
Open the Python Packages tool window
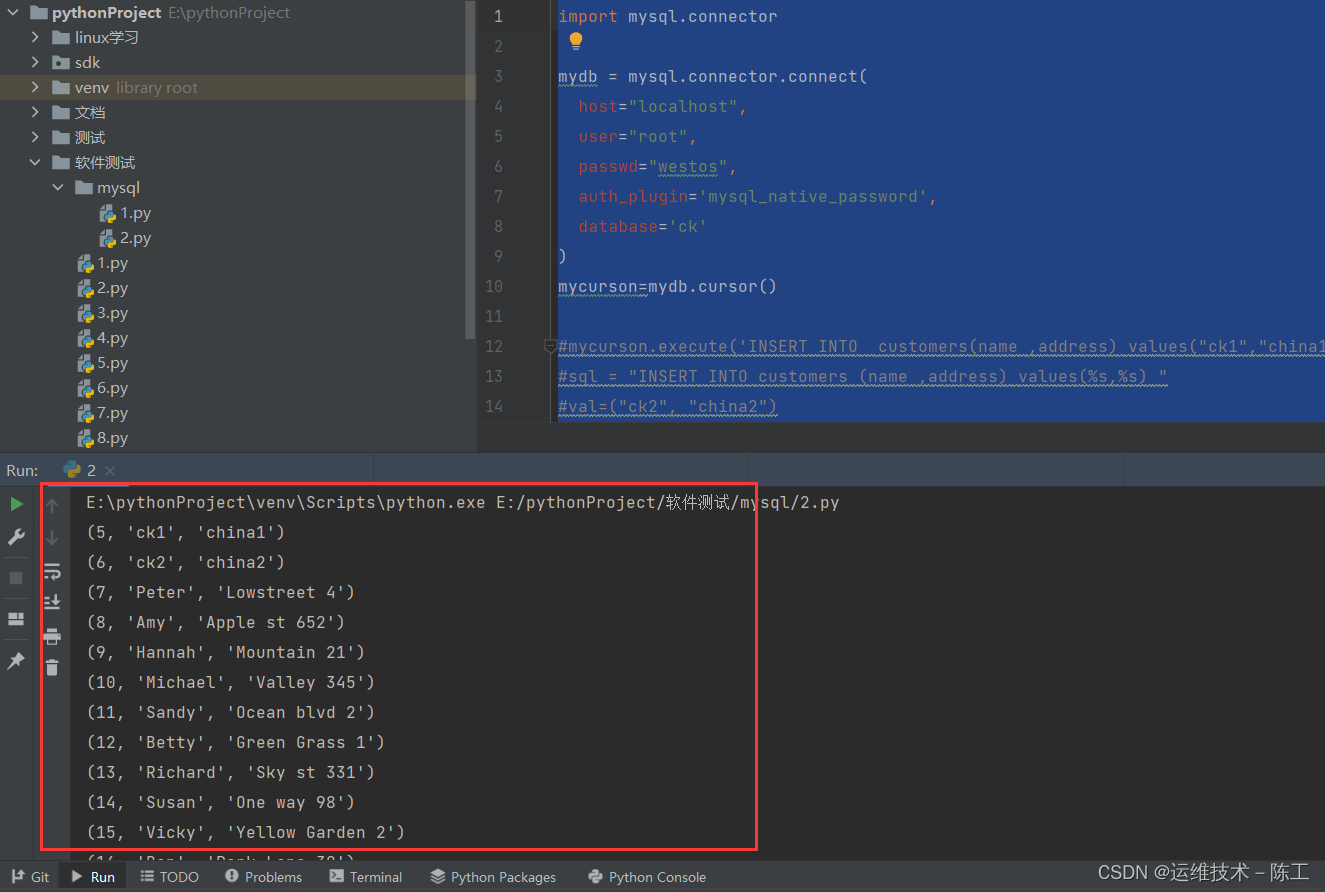493,877
